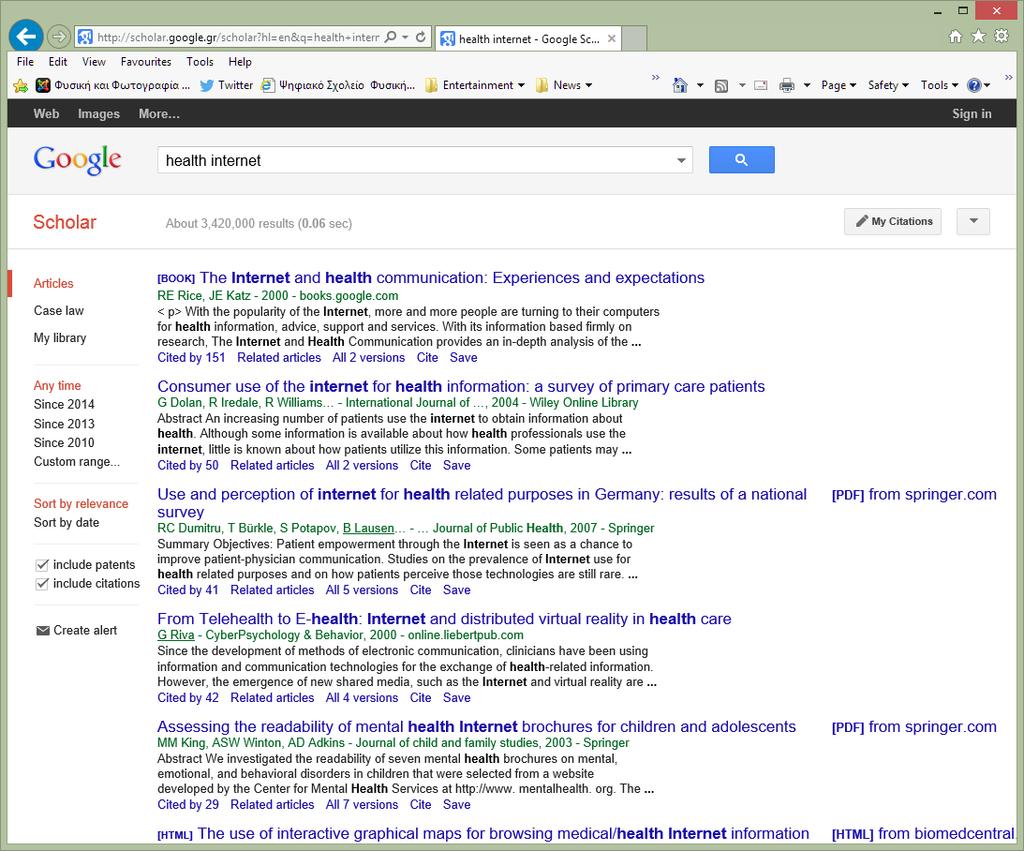1024x851 pixels.
Task: Expand the command bar Tools dropdown
Action: point(939,86)
